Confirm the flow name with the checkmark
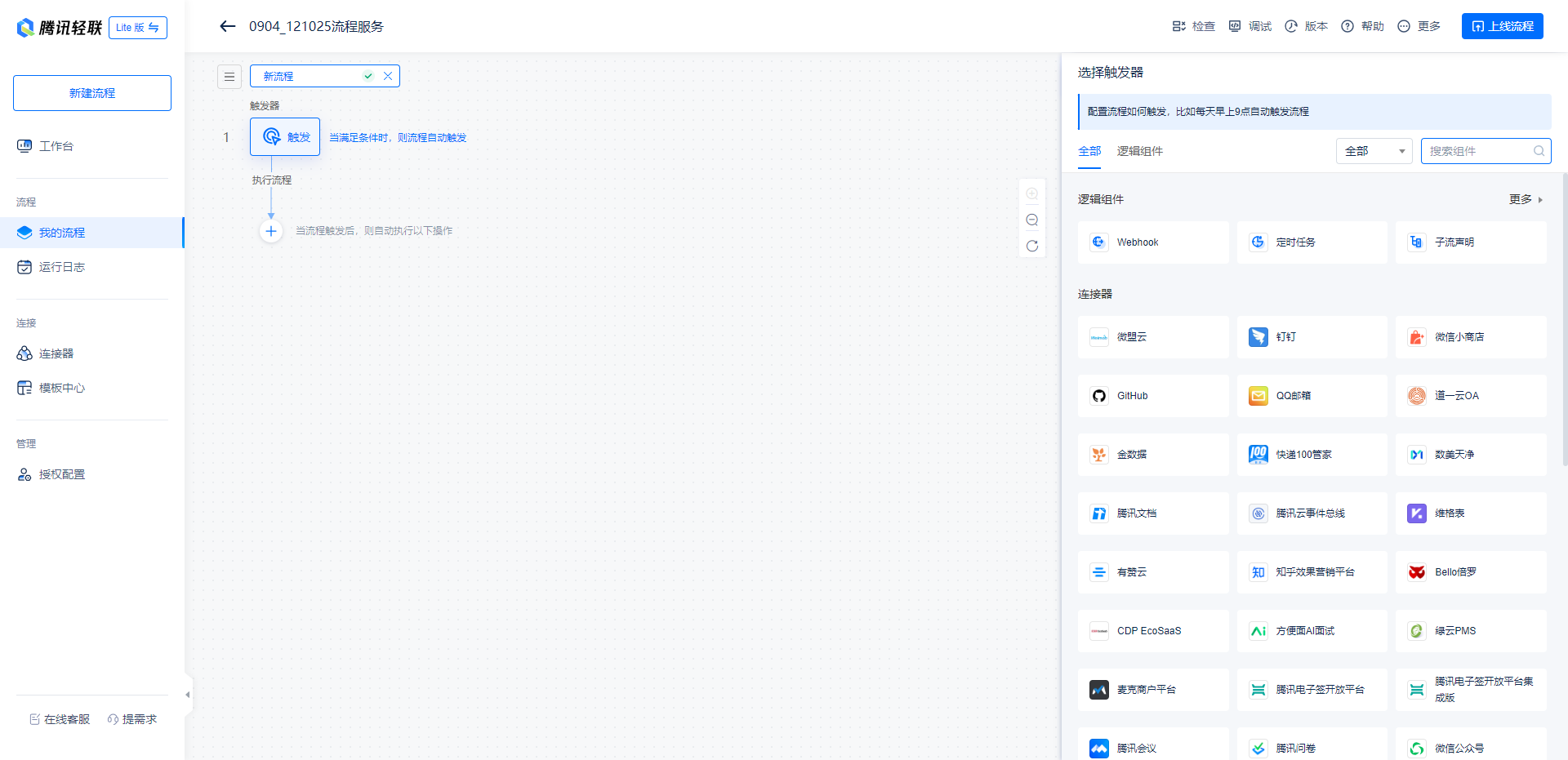The width and height of the screenshot is (1568, 760). pos(368,76)
